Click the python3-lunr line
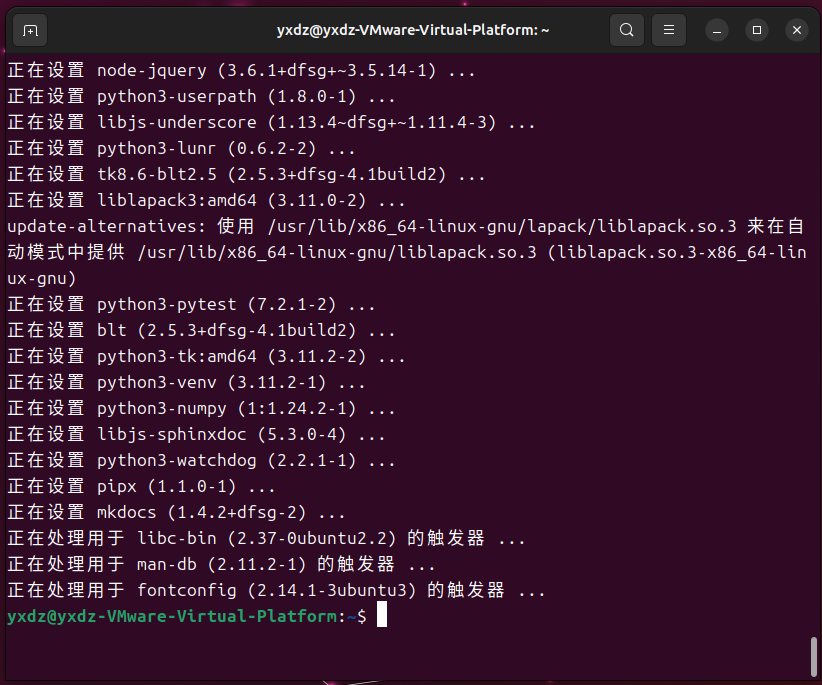This screenshot has height=685, width=822. [x=181, y=148]
